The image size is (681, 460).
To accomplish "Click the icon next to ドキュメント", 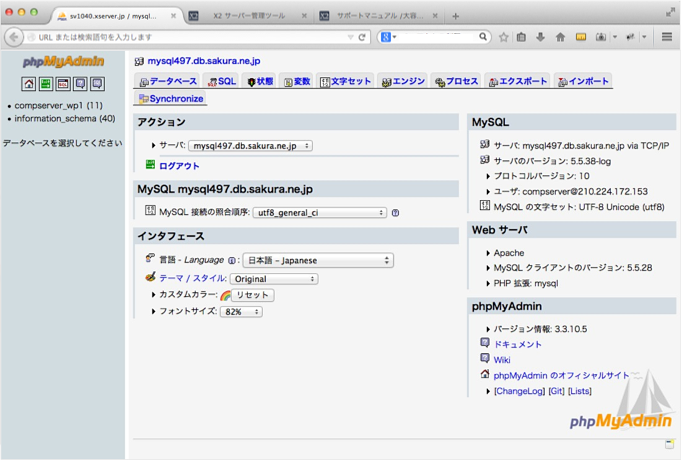I will point(485,343).
